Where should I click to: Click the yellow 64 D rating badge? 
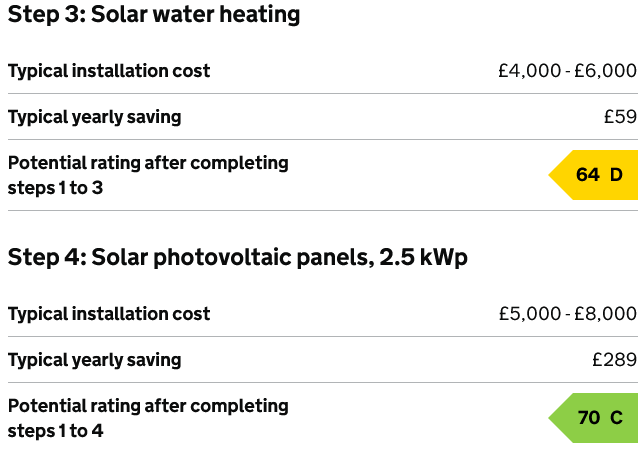tap(600, 175)
